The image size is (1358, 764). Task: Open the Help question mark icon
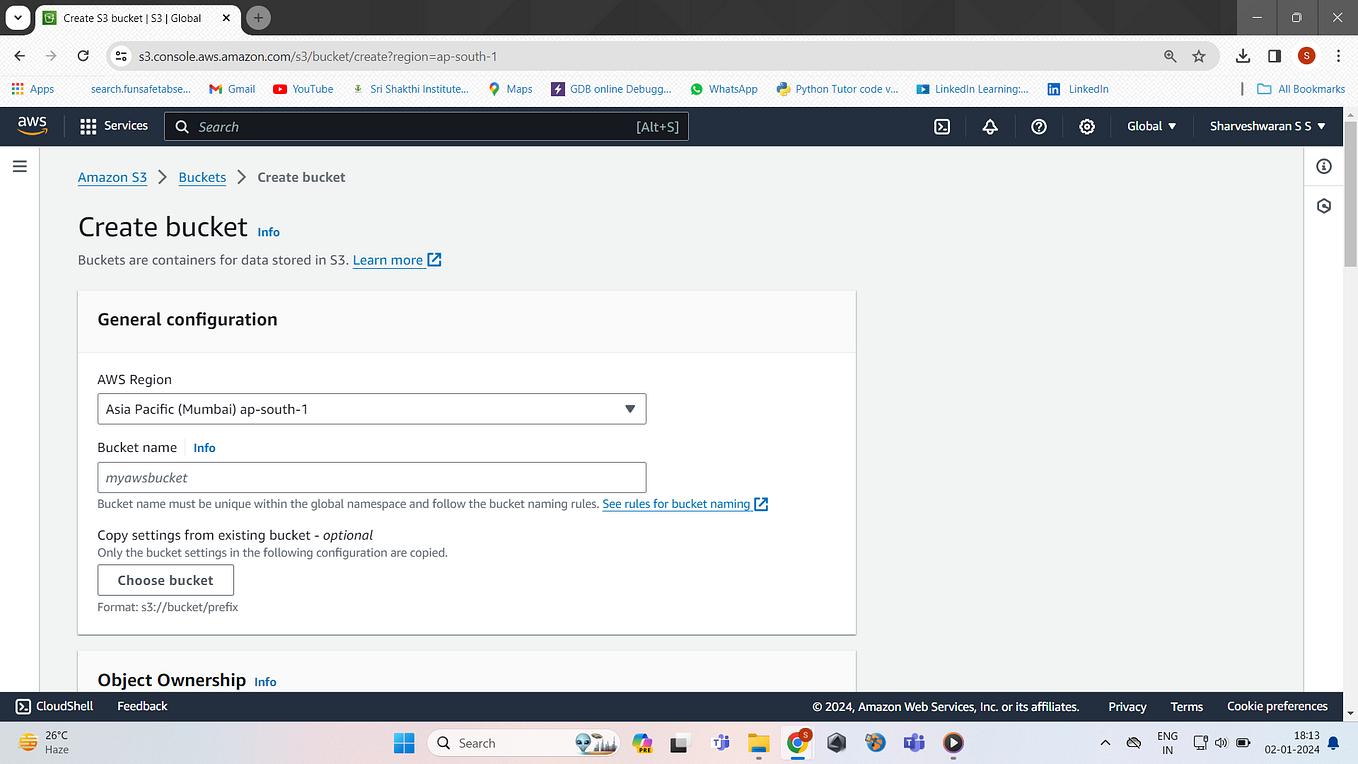[1038, 126]
